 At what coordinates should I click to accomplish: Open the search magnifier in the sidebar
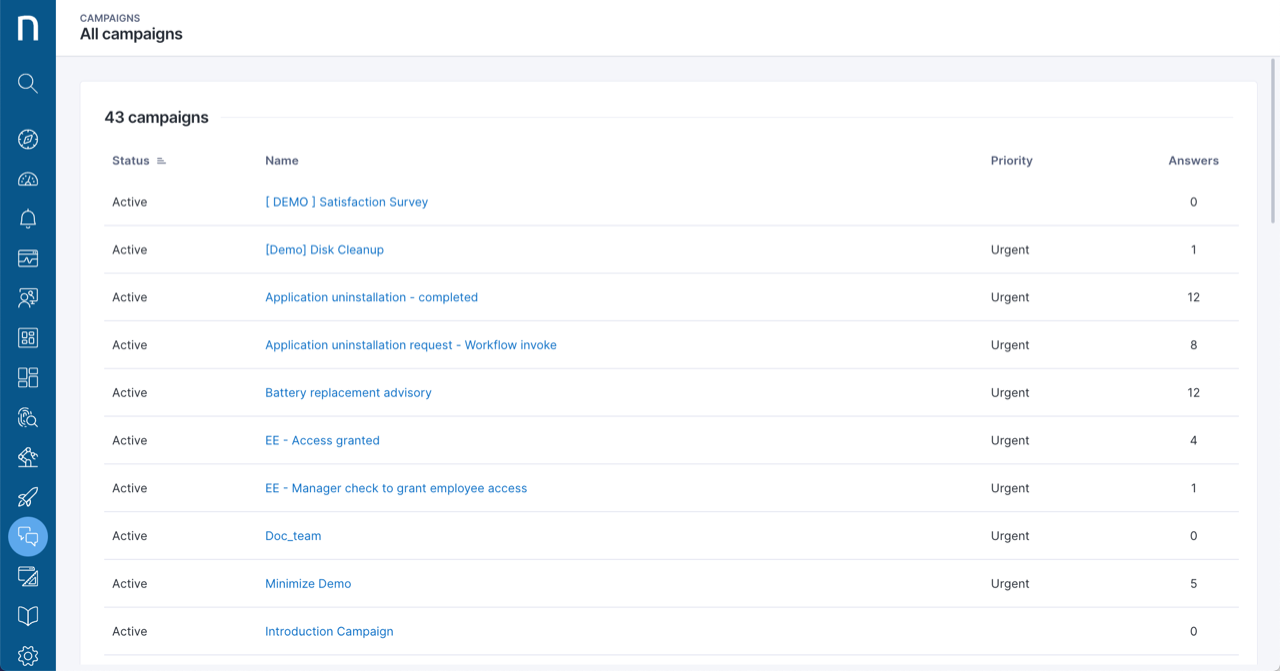click(x=27, y=83)
